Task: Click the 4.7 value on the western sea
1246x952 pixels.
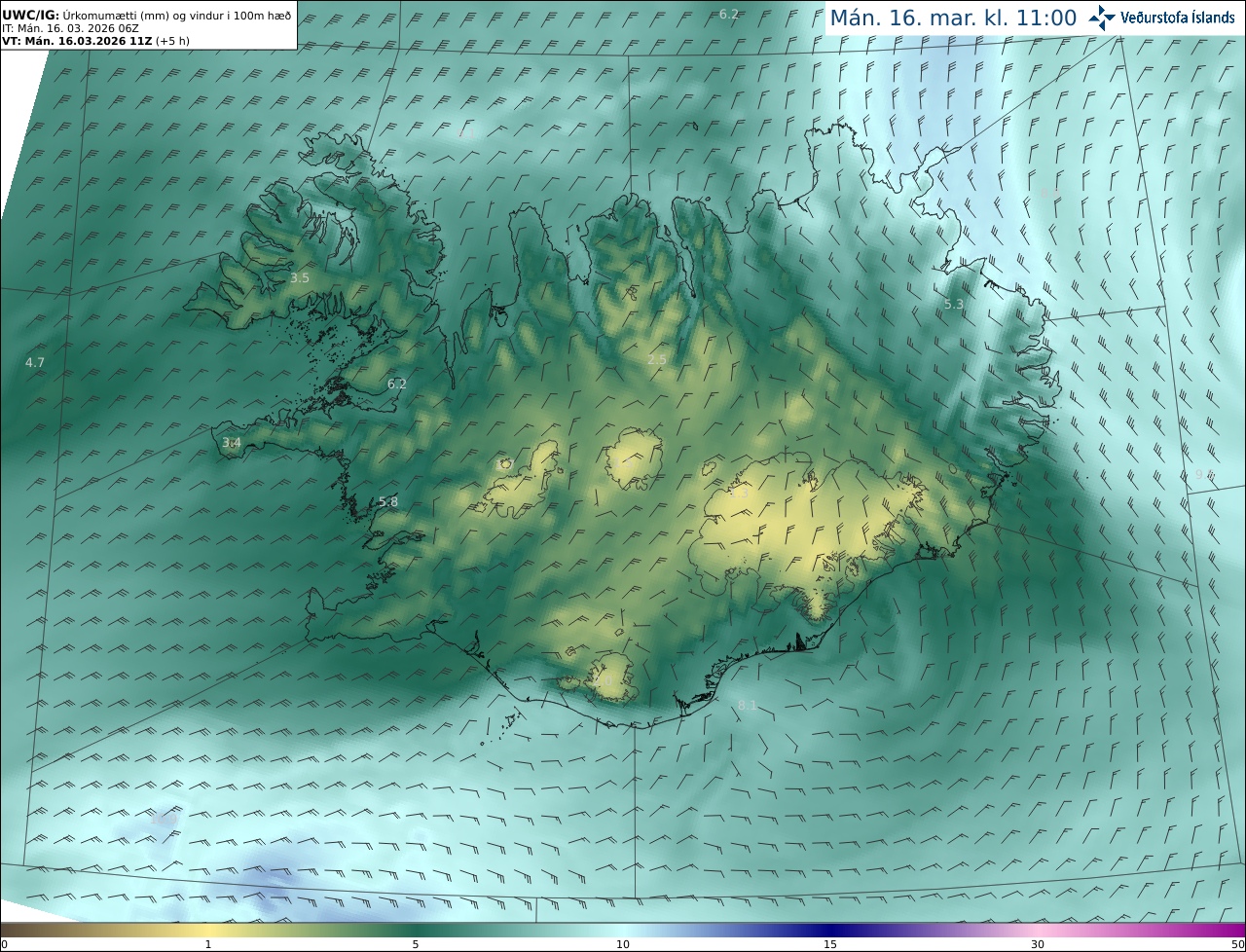Action: 35,362
